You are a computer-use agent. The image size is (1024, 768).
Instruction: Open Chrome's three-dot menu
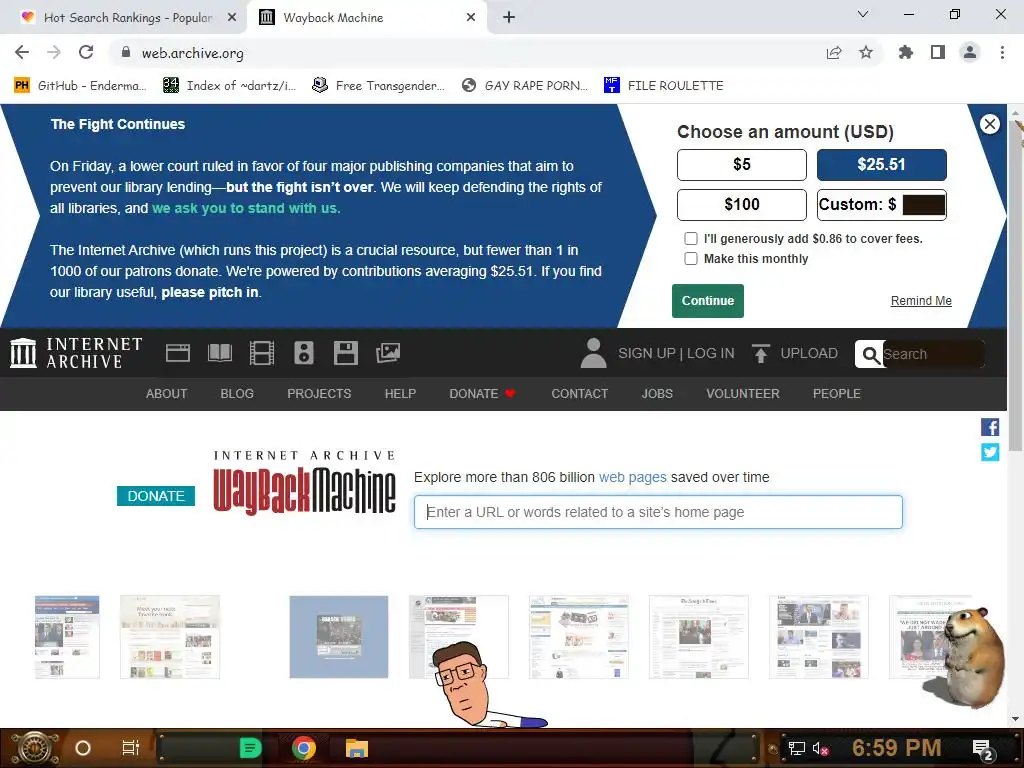pos(1002,52)
